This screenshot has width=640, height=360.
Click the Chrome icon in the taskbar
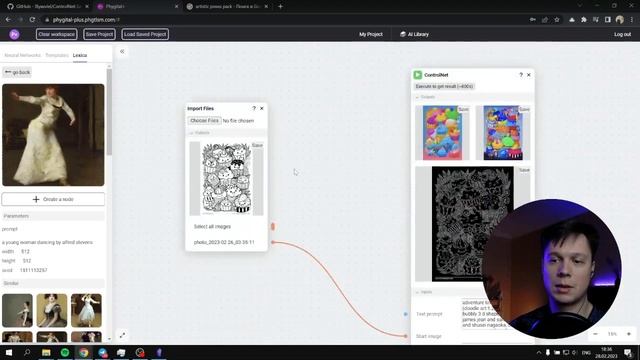[x=84, y=353]
